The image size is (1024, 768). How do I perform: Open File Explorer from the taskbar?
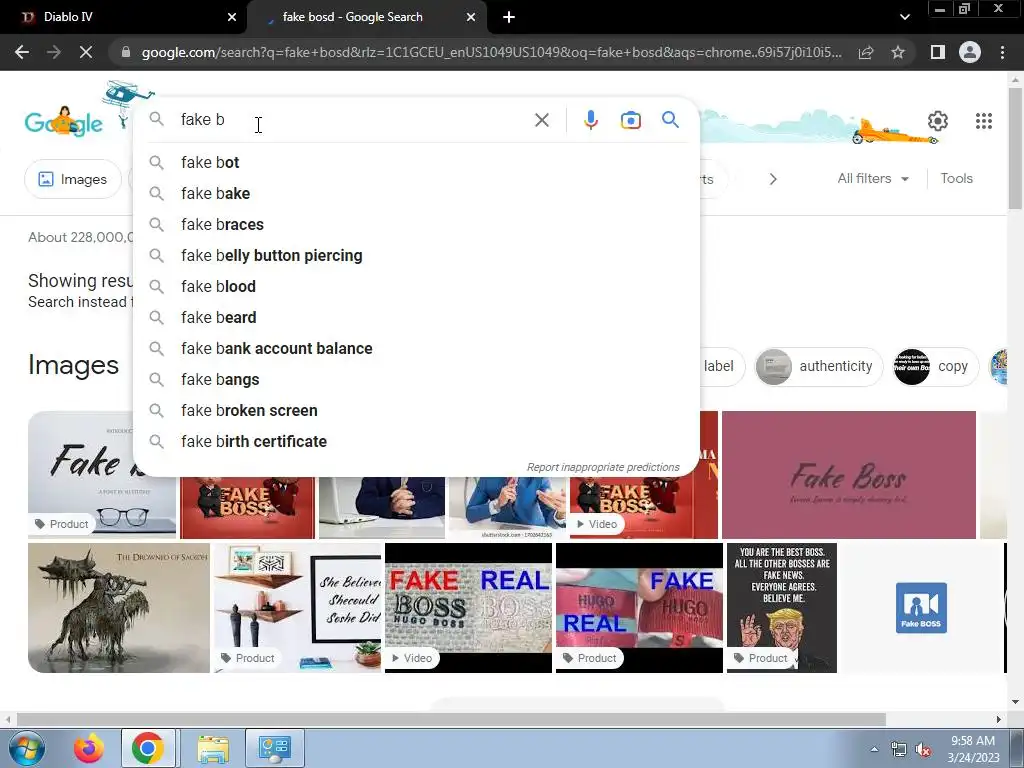tap(213, 748)
